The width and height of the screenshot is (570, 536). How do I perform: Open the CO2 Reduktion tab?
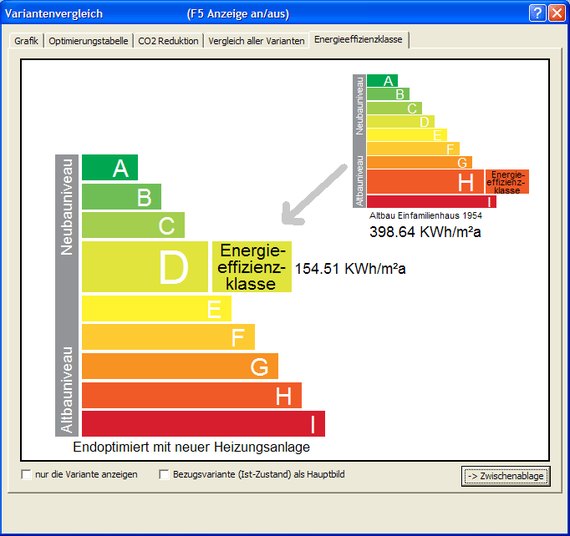pos(168,41)
